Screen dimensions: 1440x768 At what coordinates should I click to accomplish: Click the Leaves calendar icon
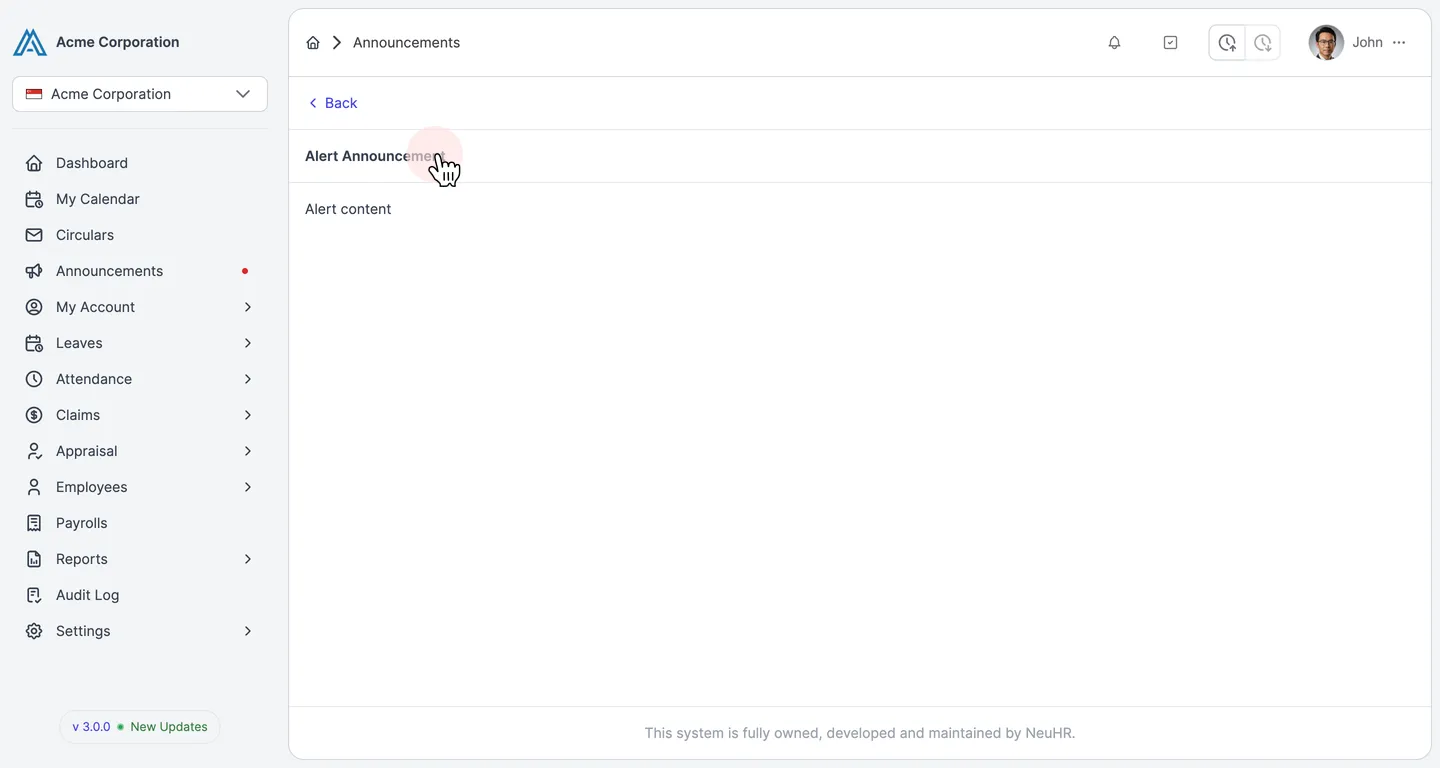click(34, 343)
